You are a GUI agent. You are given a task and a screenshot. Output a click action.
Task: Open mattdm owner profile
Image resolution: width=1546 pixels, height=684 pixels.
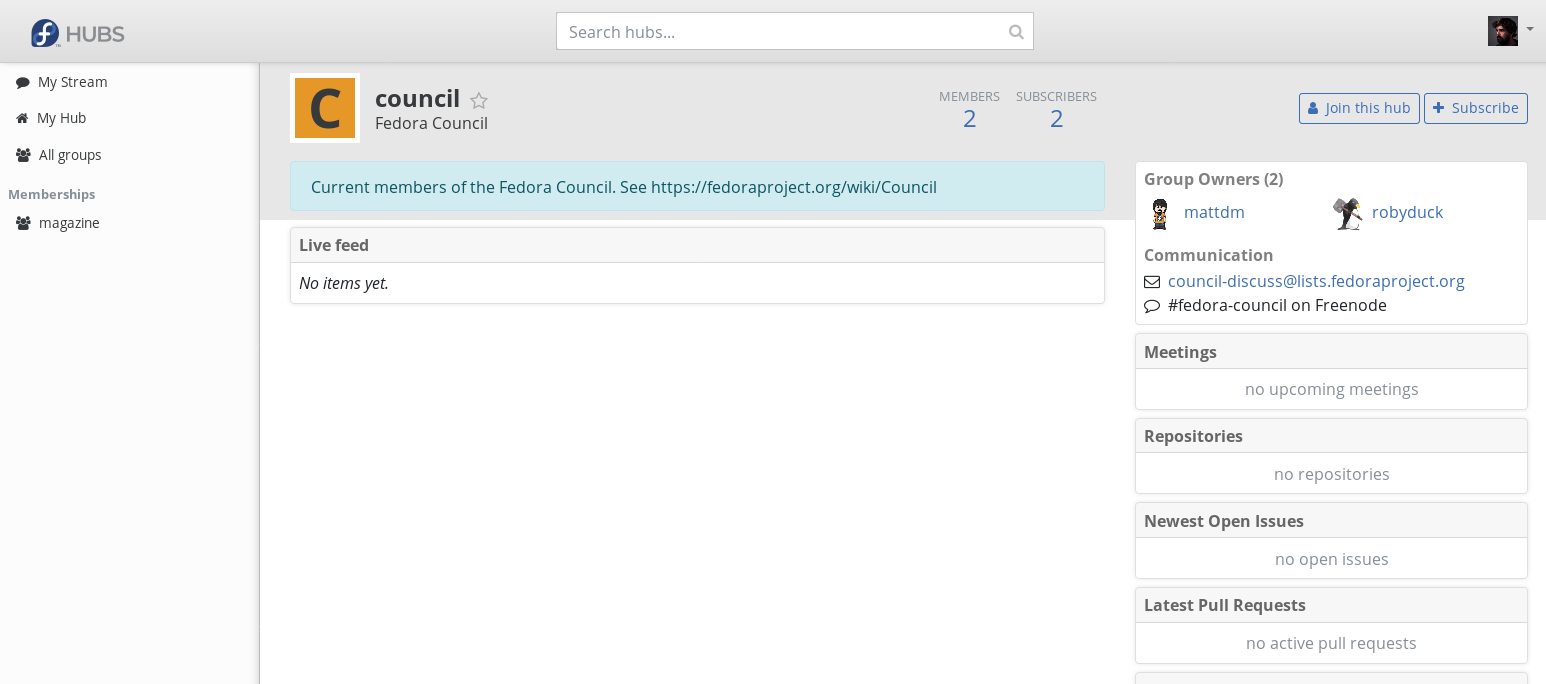click(1214, 212)
